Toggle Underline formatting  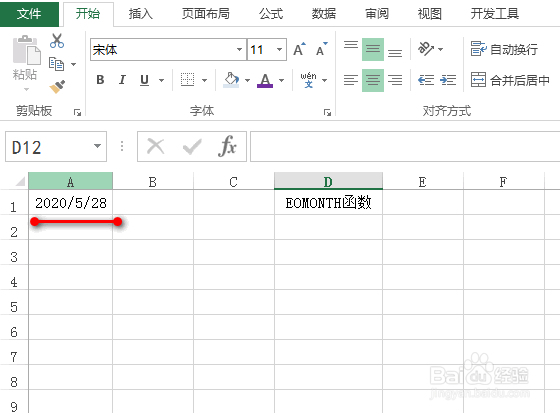point(144,80)
